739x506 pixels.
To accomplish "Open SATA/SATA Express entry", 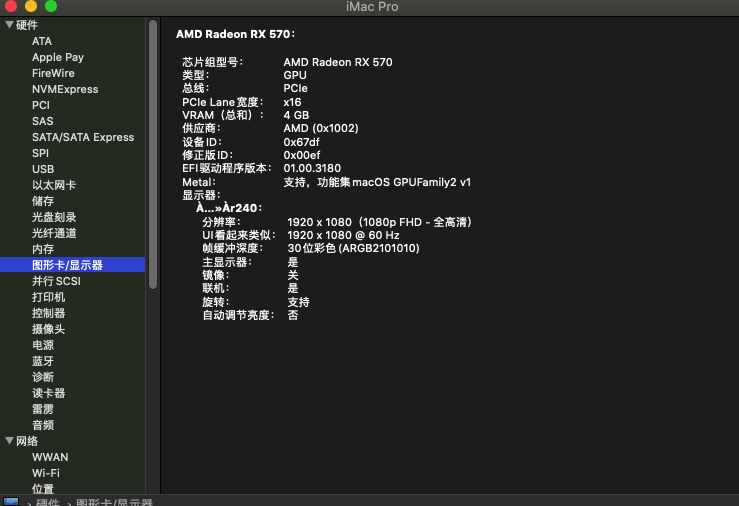I will pyautogui.click(x=83, y=138).
